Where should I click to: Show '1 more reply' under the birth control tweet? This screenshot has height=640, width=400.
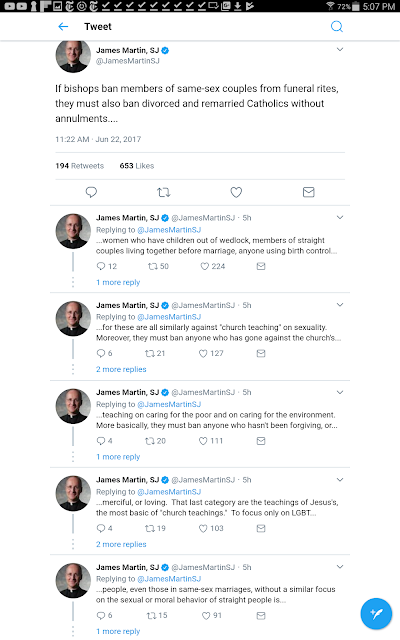pyautogui.click(x=118, y=282)
